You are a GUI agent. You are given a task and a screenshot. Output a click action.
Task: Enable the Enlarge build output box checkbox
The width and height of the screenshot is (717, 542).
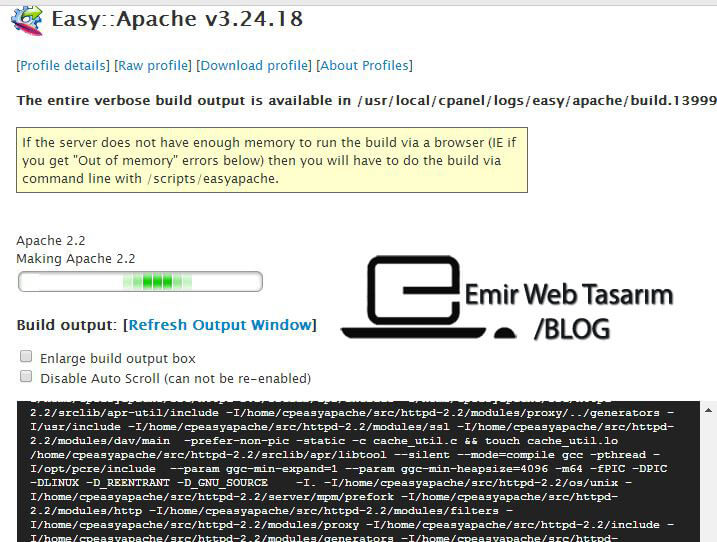pyautogui.click(x=26, y=356)
